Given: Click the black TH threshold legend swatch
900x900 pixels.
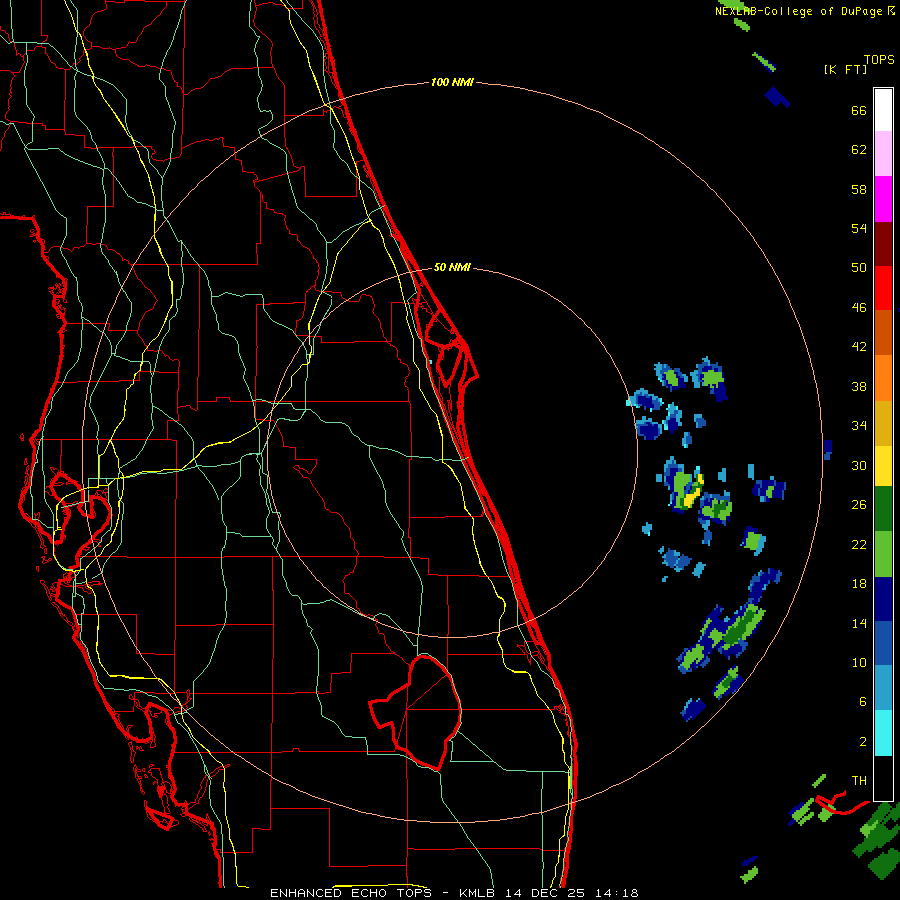Looking at the screenshot, I should pos(883,778).
